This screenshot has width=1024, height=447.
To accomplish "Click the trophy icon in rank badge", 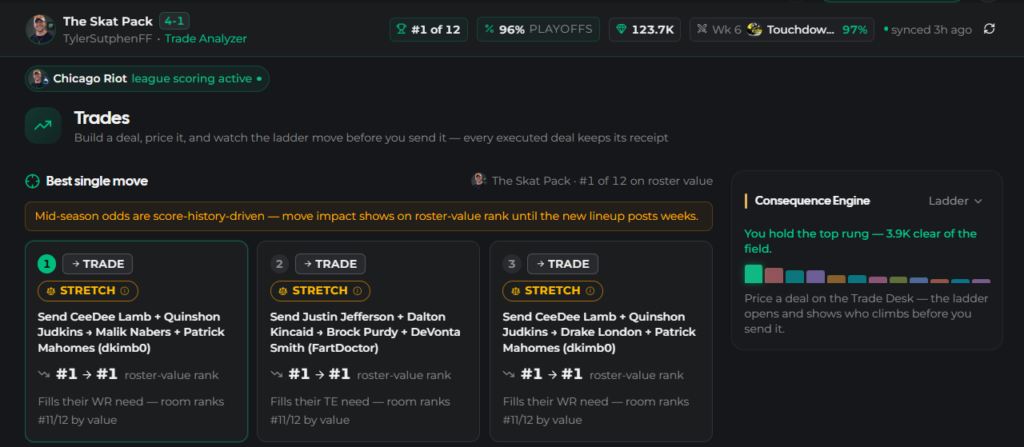I will click(402, 29).
